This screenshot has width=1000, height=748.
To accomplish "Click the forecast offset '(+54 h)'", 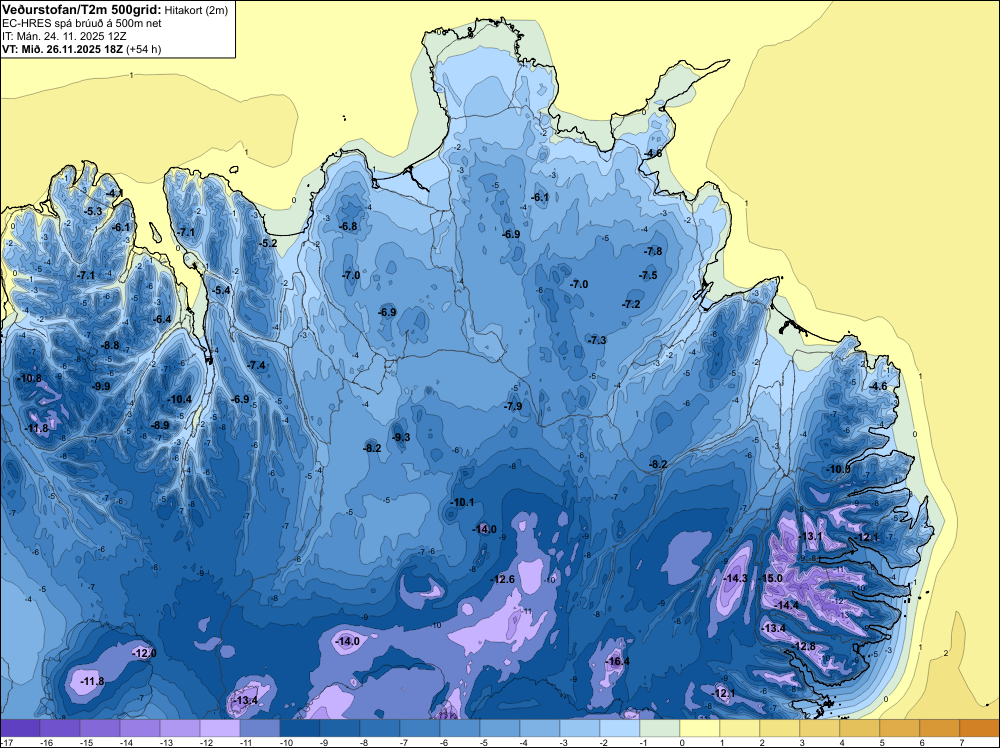I will [143, 49].
